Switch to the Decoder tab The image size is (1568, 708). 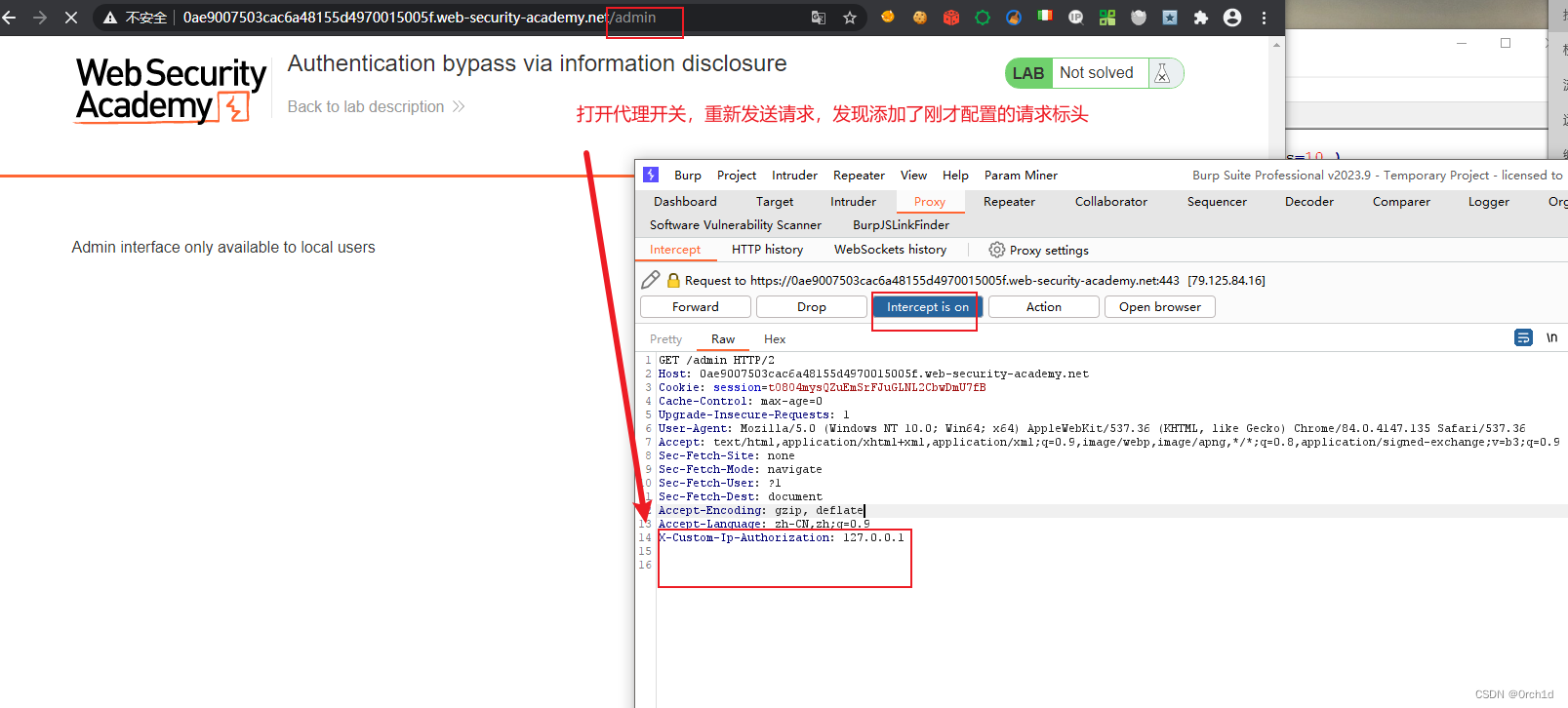(1309, 202)
